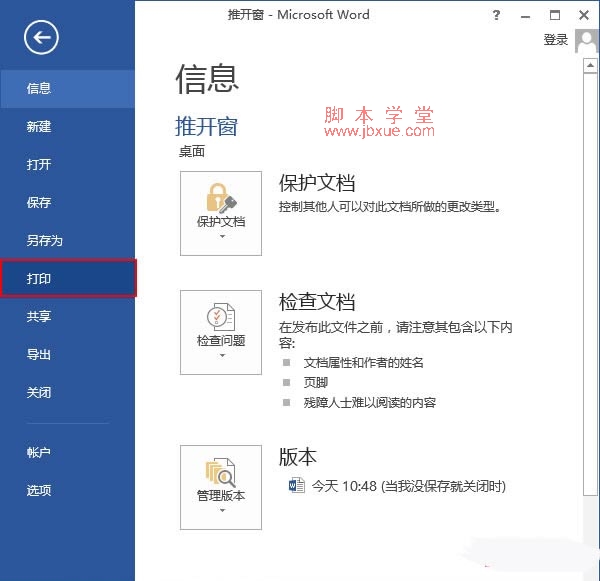Click the 页脚 list item

(x=316, y=382)
